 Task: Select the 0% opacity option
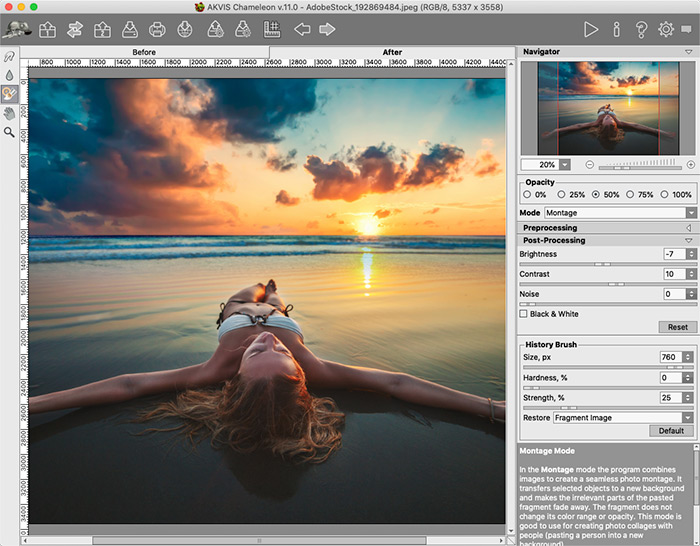point(527,195)
